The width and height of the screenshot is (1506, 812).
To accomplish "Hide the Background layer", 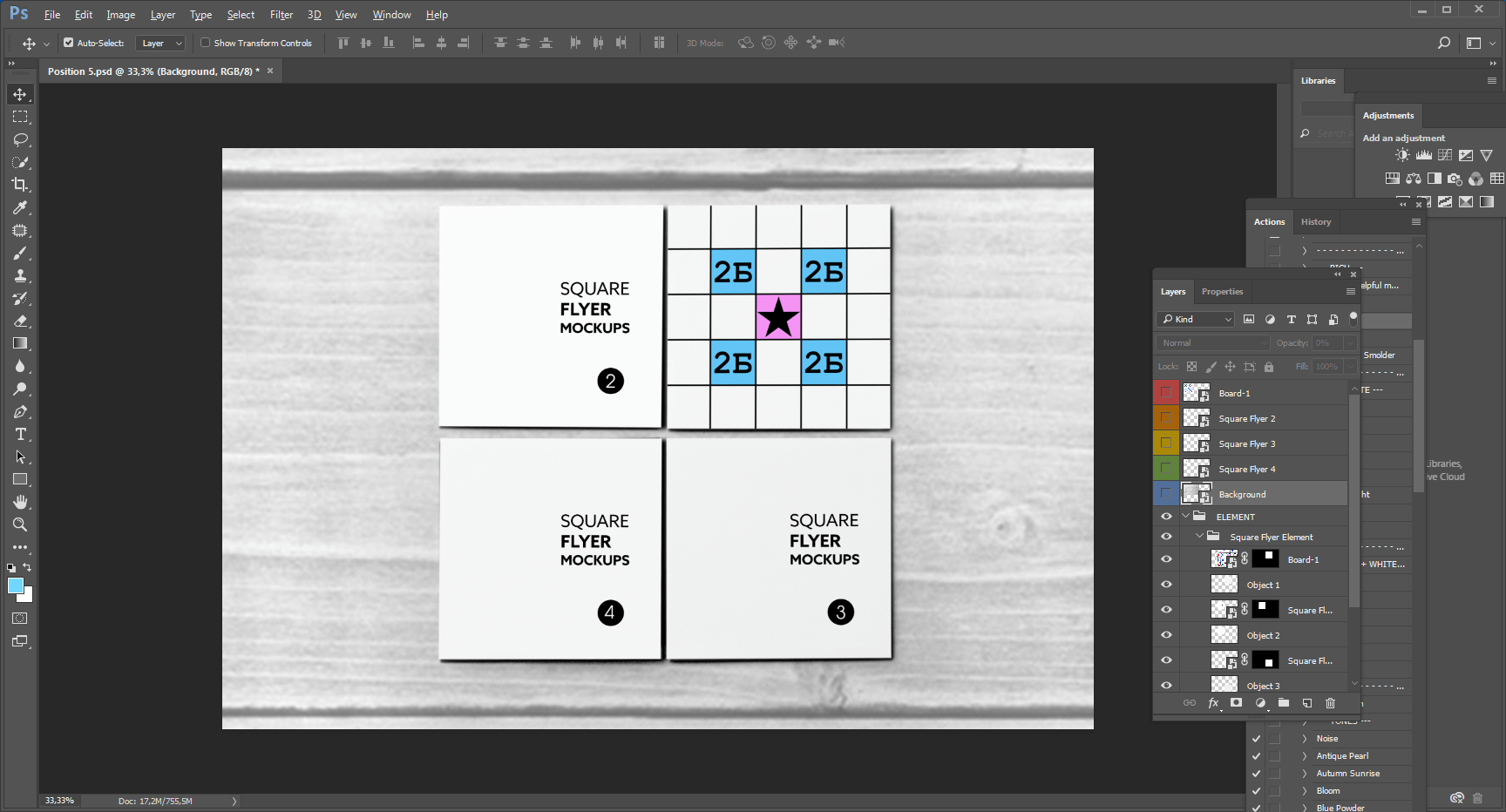I will [1165, 493].
